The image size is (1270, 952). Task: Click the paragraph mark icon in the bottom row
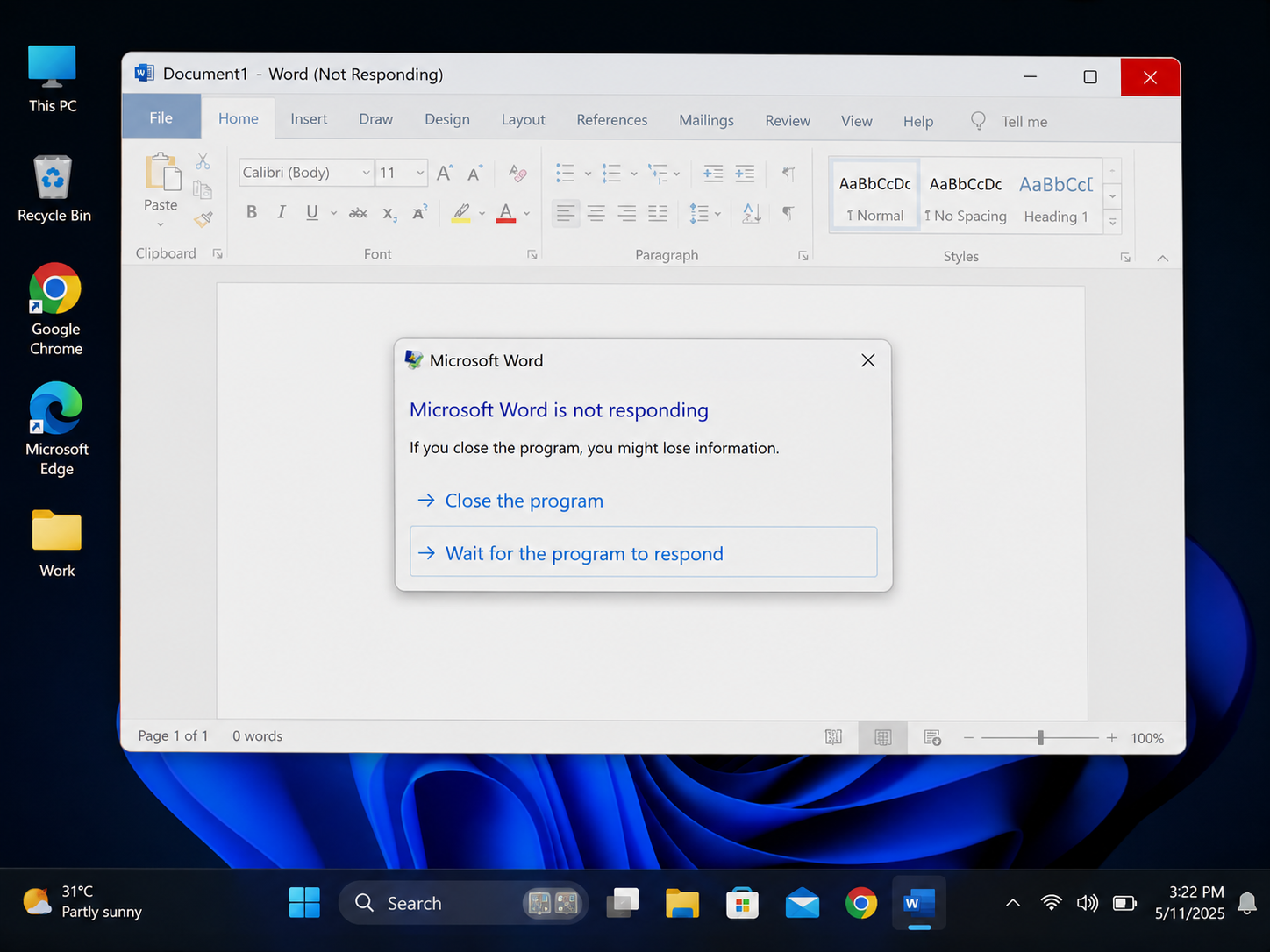click(788, 212)
